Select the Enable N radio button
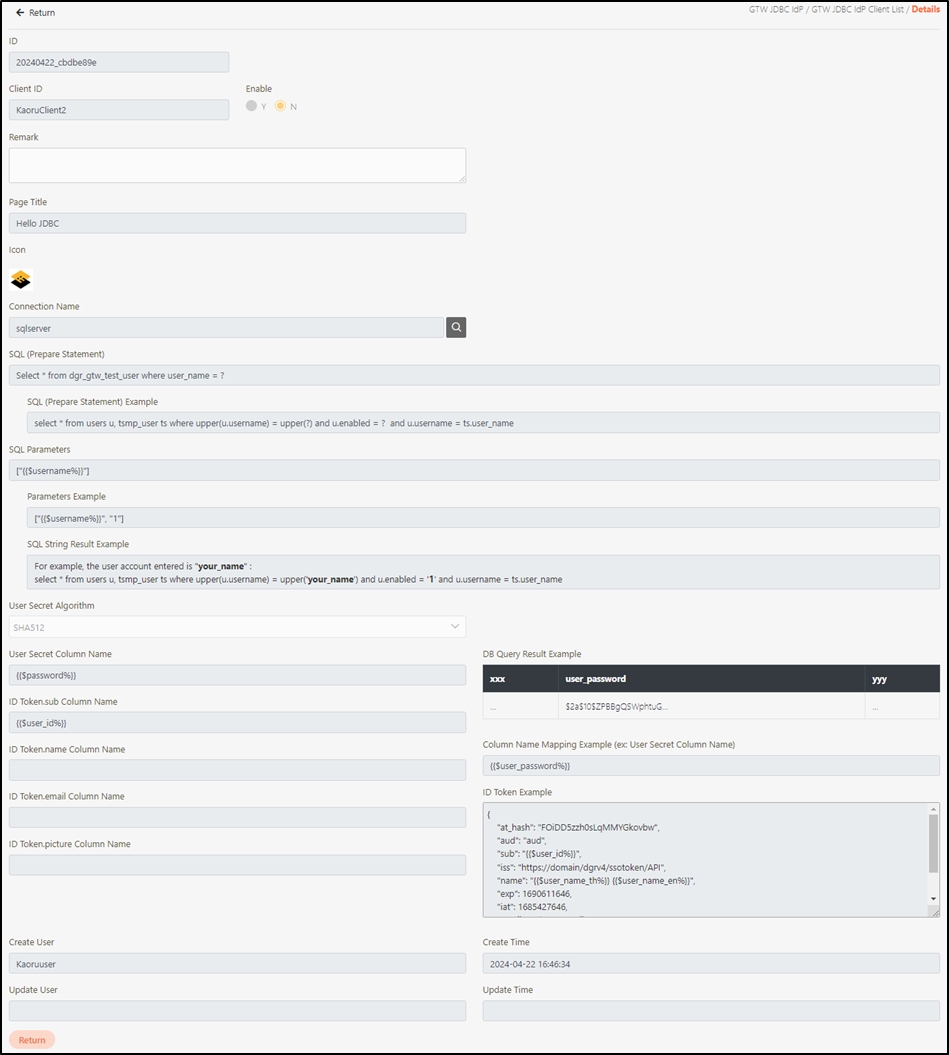 click(281, 106)
